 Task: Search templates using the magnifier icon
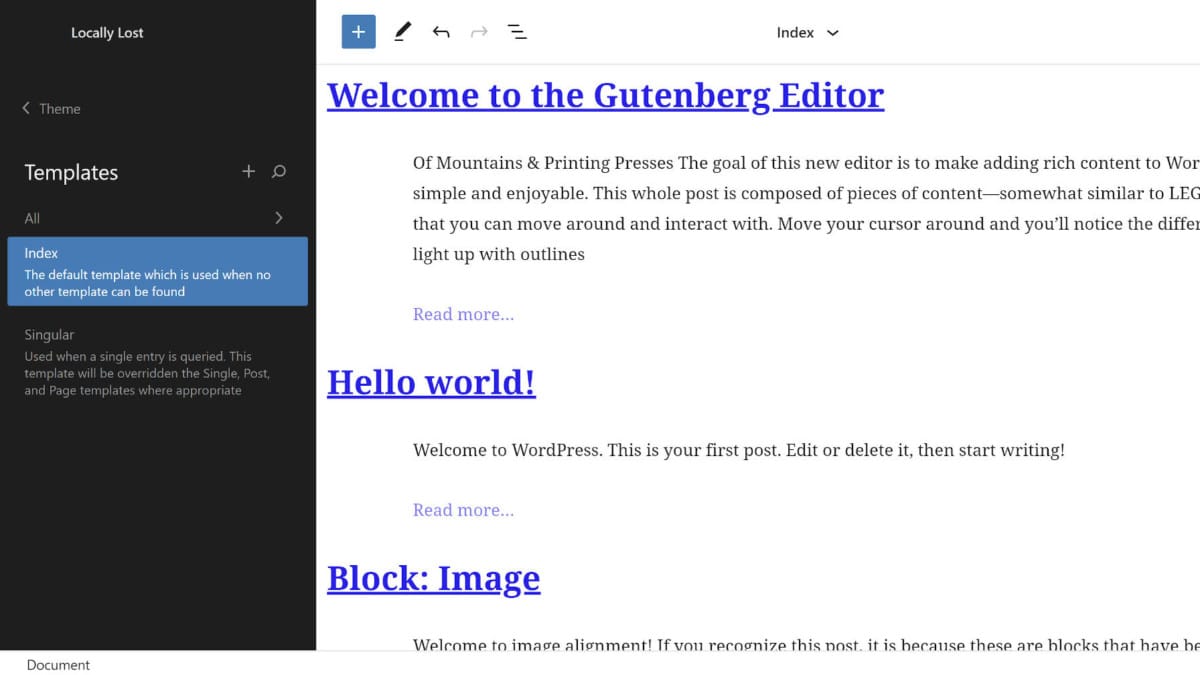click(279, 172)
